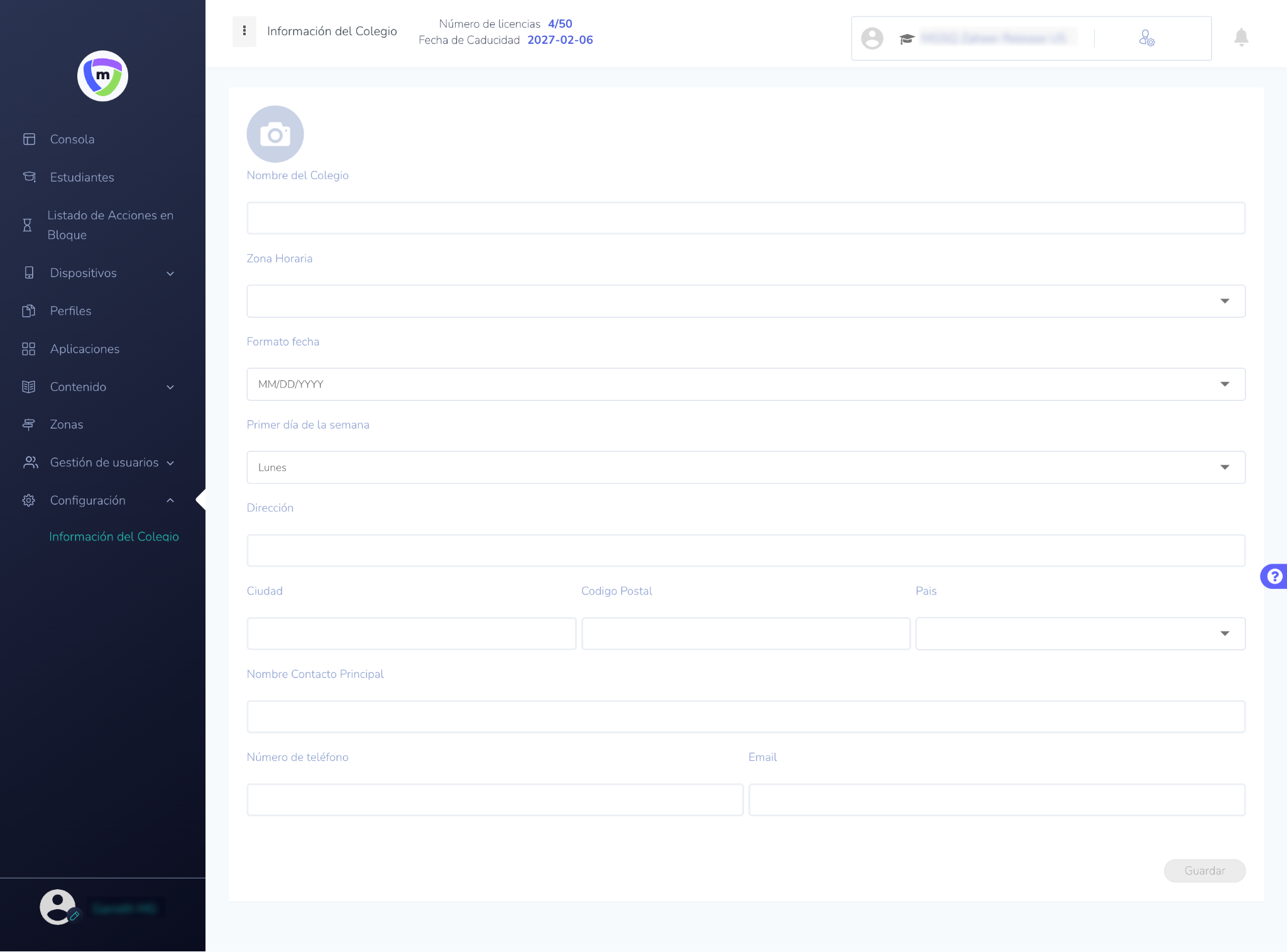Click the Nombre del Colegio input field
1287x952 pixels.
point(745,218)
